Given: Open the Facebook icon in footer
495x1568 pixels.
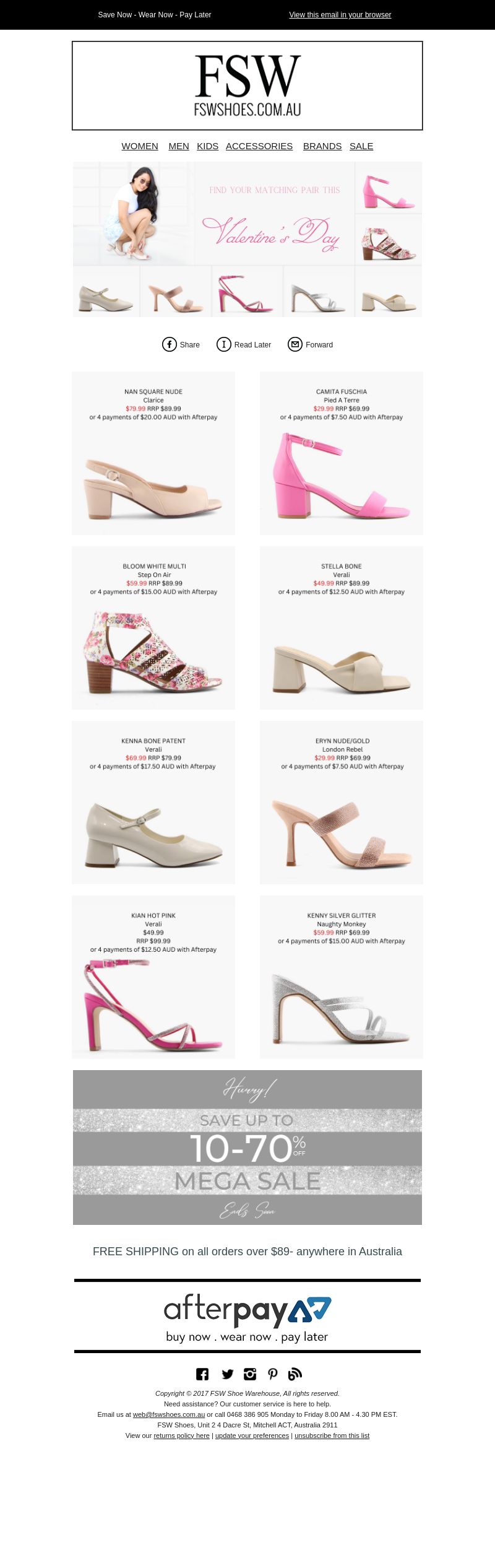Looking at the screenshot, I should click(x=202, y=1374).
